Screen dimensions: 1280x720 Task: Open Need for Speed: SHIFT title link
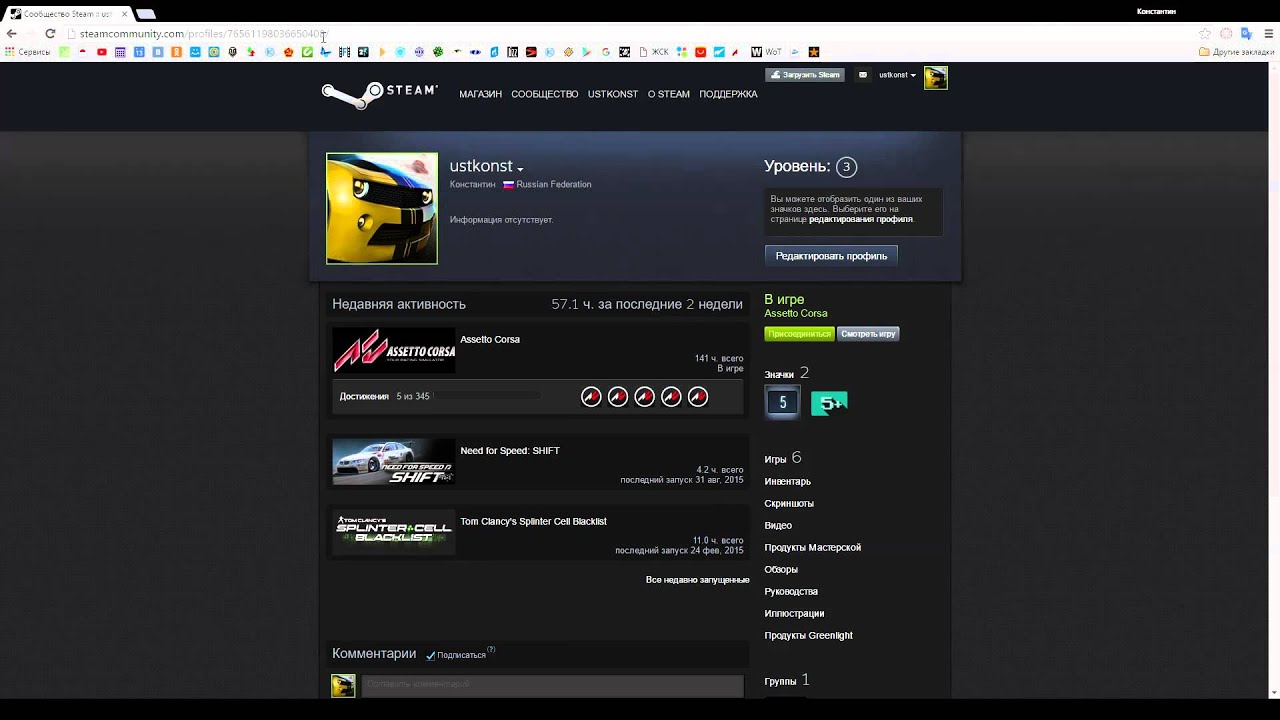(x=510, y=451)
